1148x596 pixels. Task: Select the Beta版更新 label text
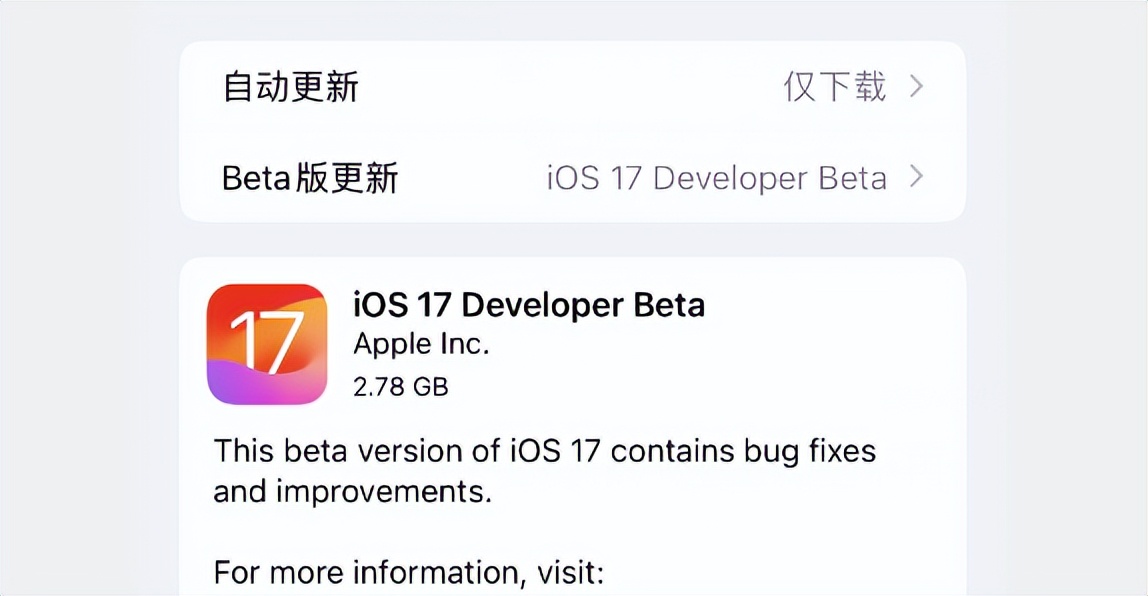tap(307, 178)
